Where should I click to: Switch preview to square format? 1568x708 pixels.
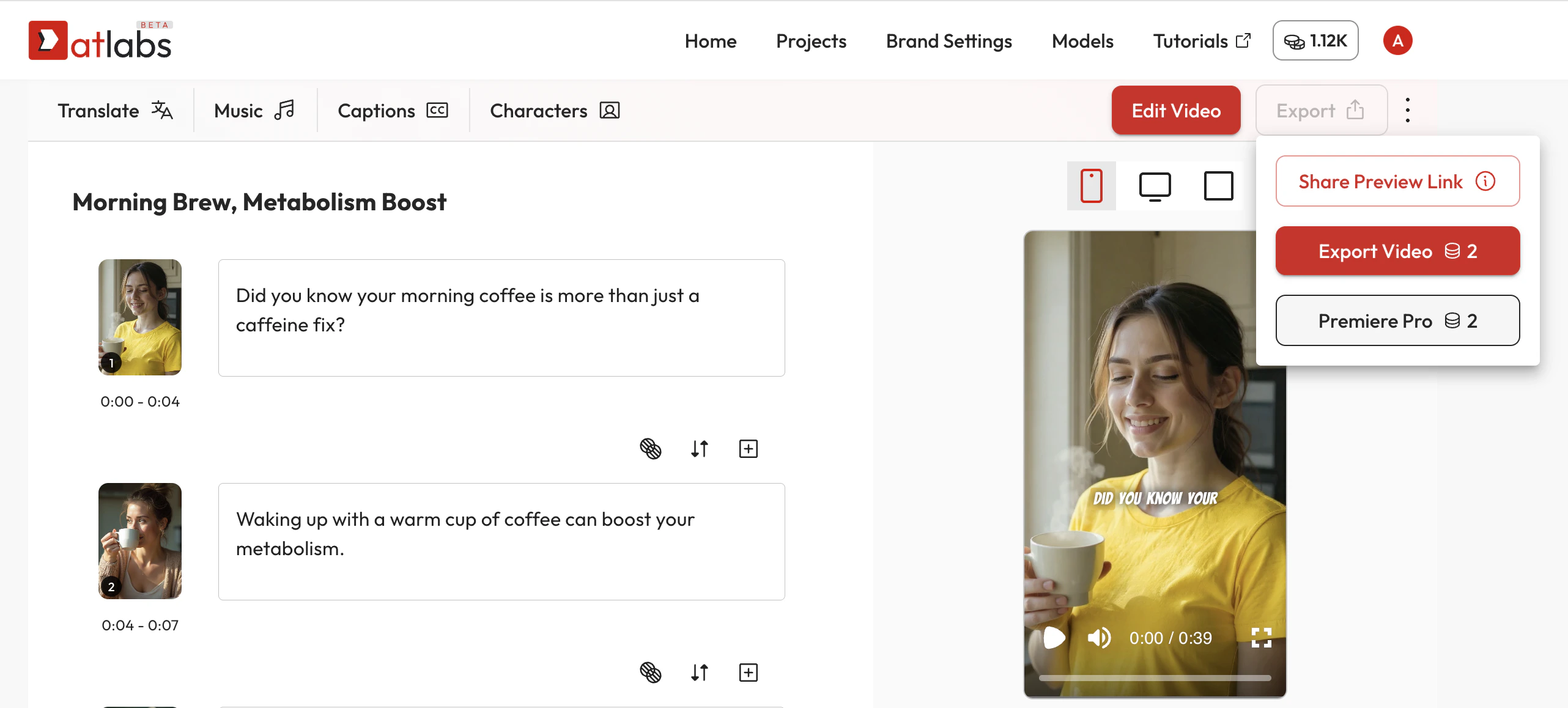pyautogui.click(x=1218, y=186)
